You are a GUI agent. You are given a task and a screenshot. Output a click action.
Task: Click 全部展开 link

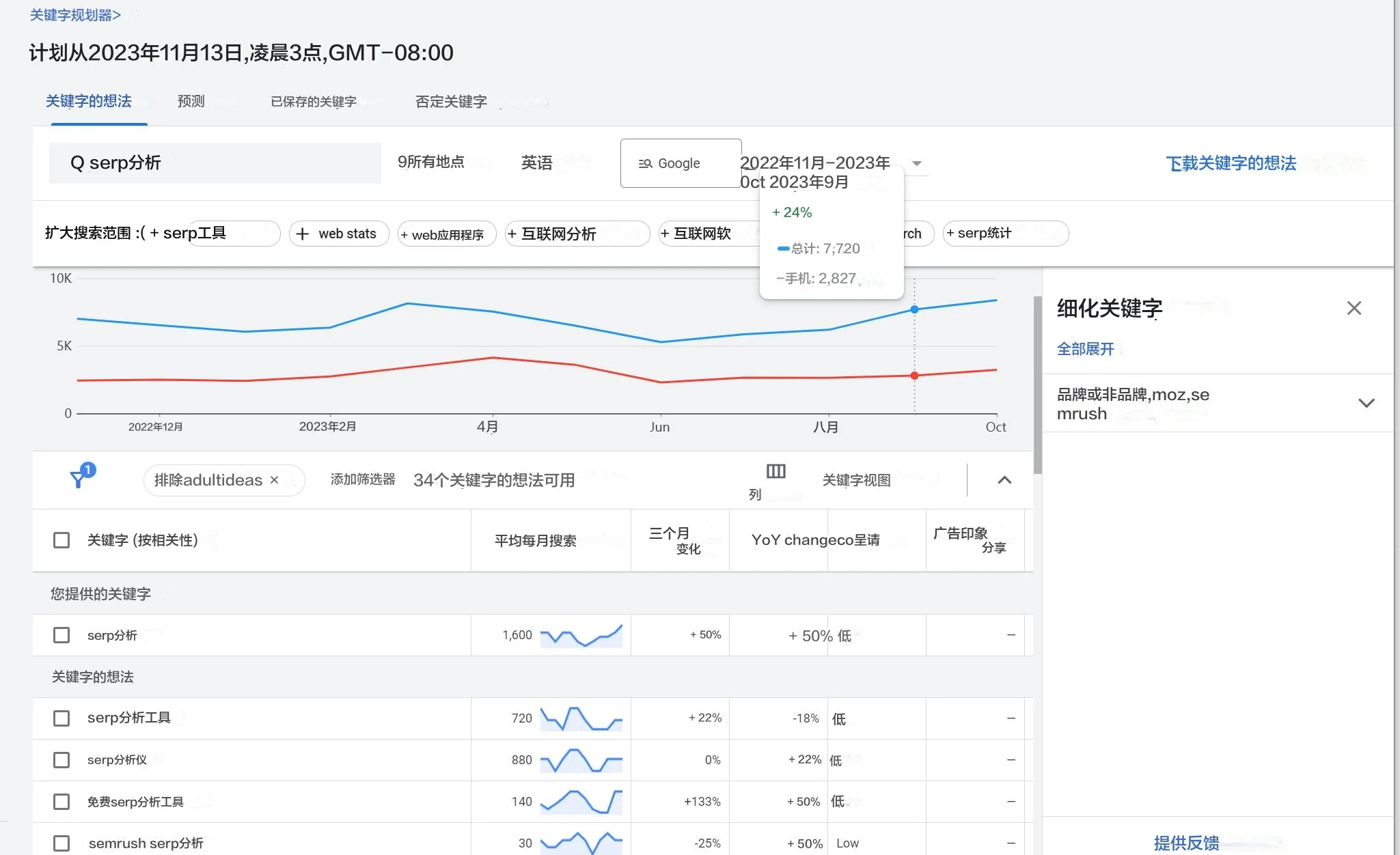(x=1085, y=349)
